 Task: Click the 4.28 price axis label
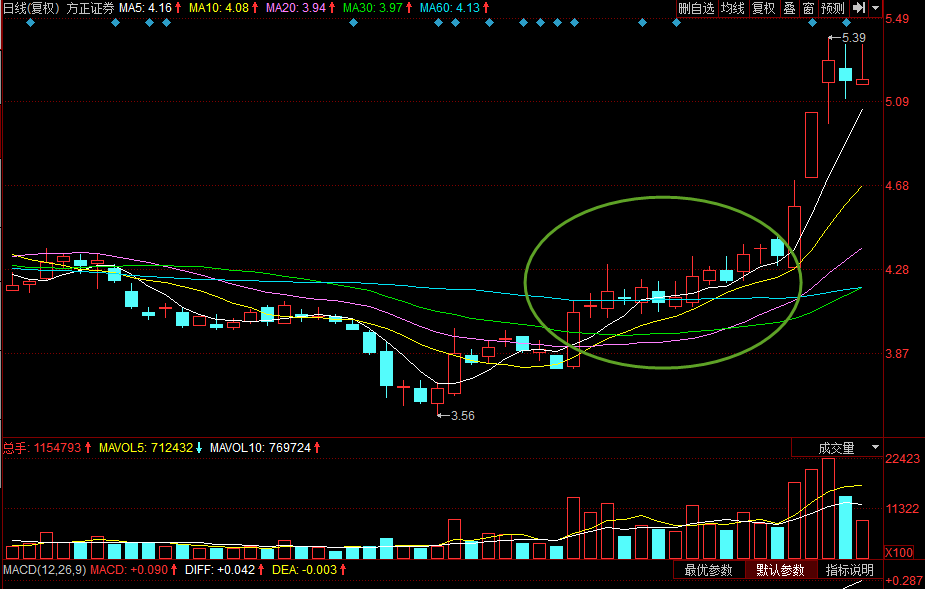click(x=897, y=270)
